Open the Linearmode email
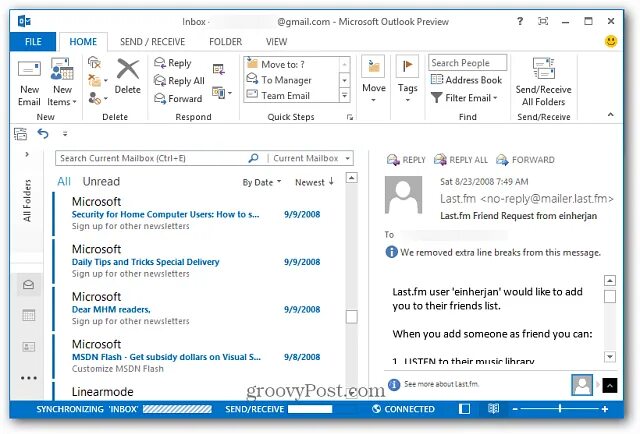 point(198,391)
